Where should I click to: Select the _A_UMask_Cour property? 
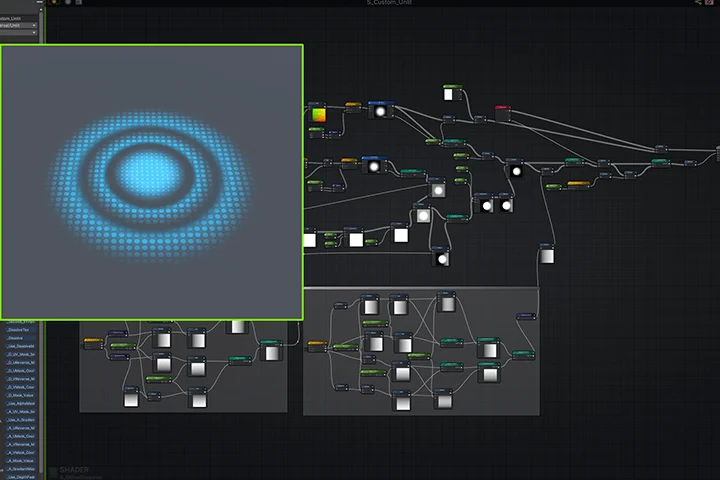[21, 436]
